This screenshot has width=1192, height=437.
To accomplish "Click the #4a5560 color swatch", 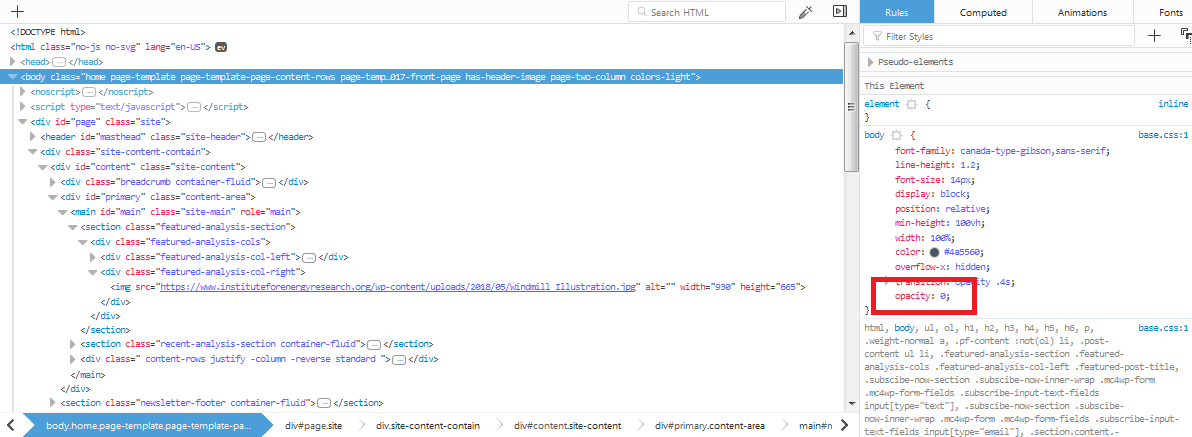I will click(934, 252).
